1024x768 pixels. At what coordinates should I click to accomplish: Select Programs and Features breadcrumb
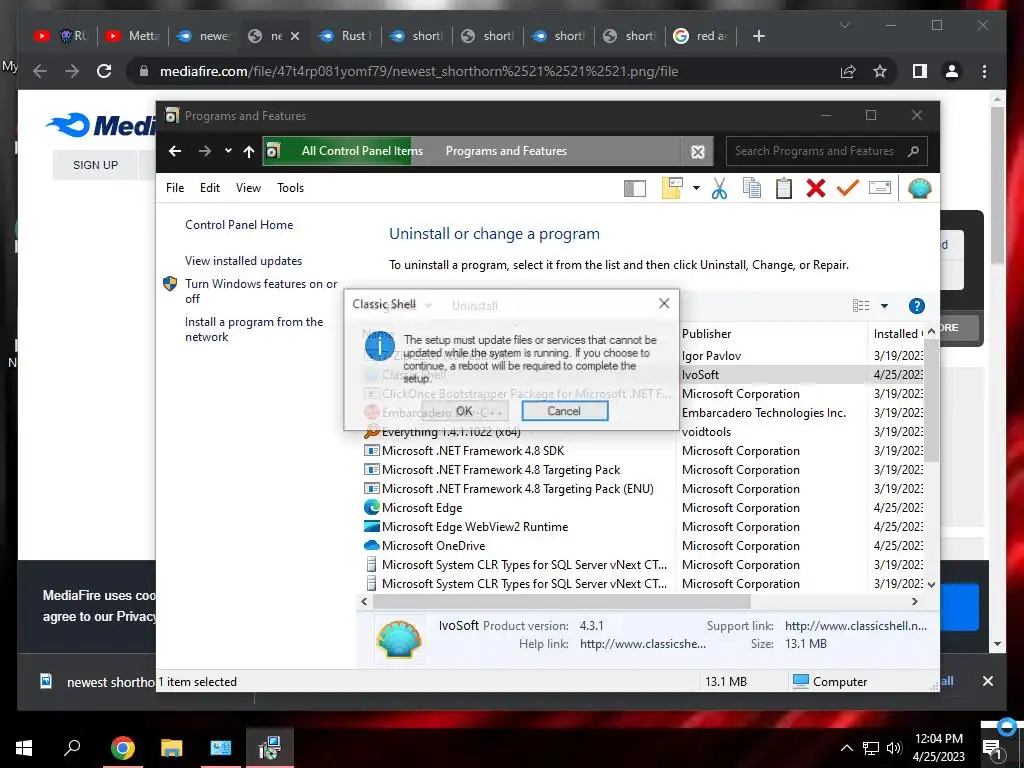click(506, 151)
